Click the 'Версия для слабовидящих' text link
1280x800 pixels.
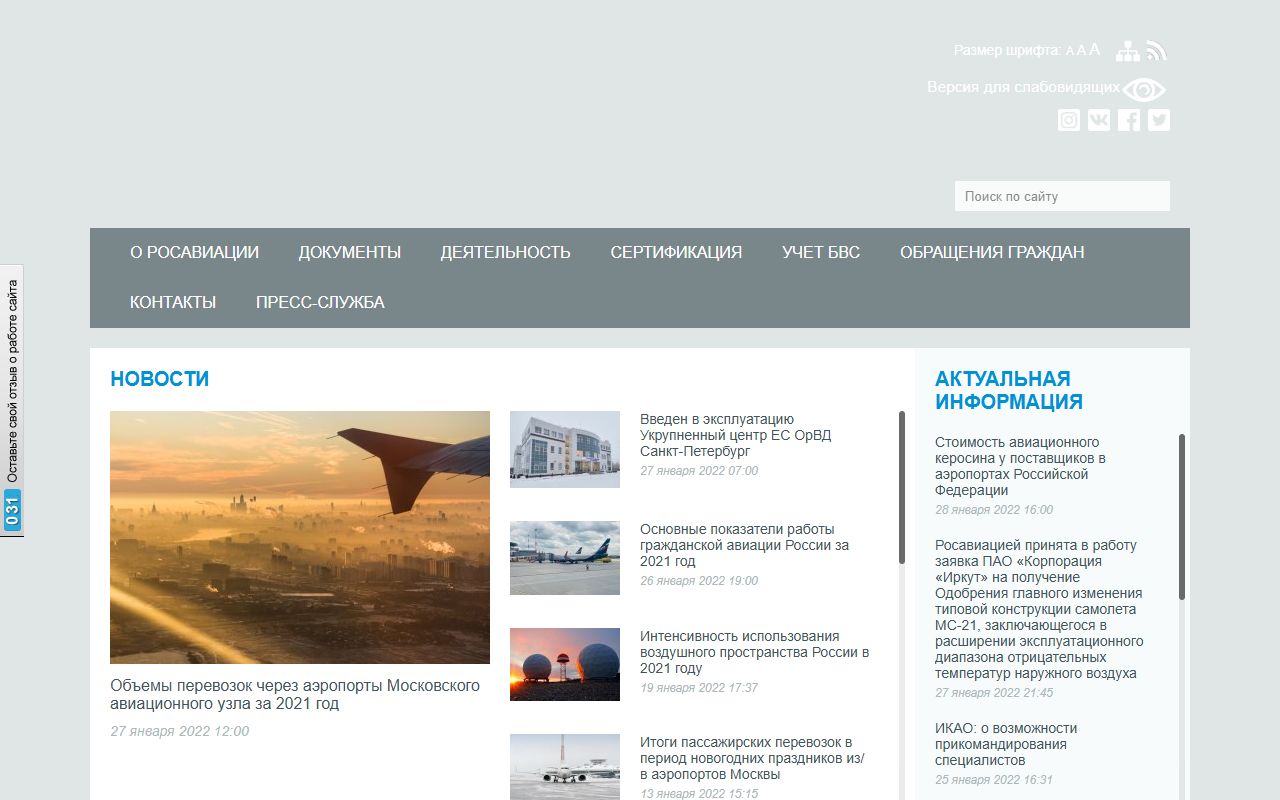pyautogui.click(x=1023, y=87)
